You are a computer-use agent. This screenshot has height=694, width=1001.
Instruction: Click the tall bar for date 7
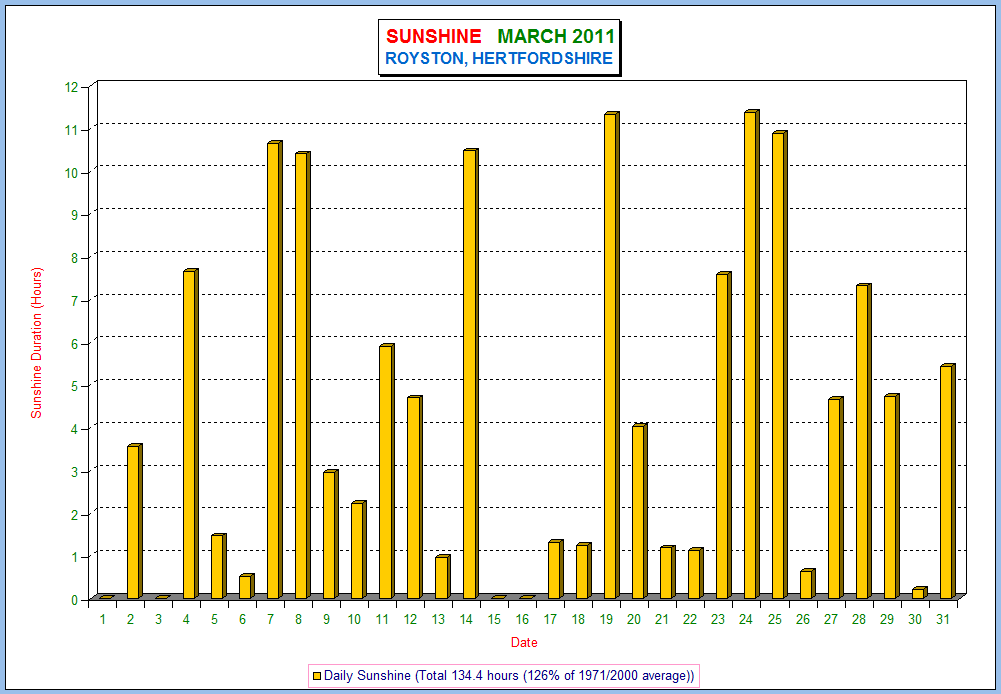[275, 370]
